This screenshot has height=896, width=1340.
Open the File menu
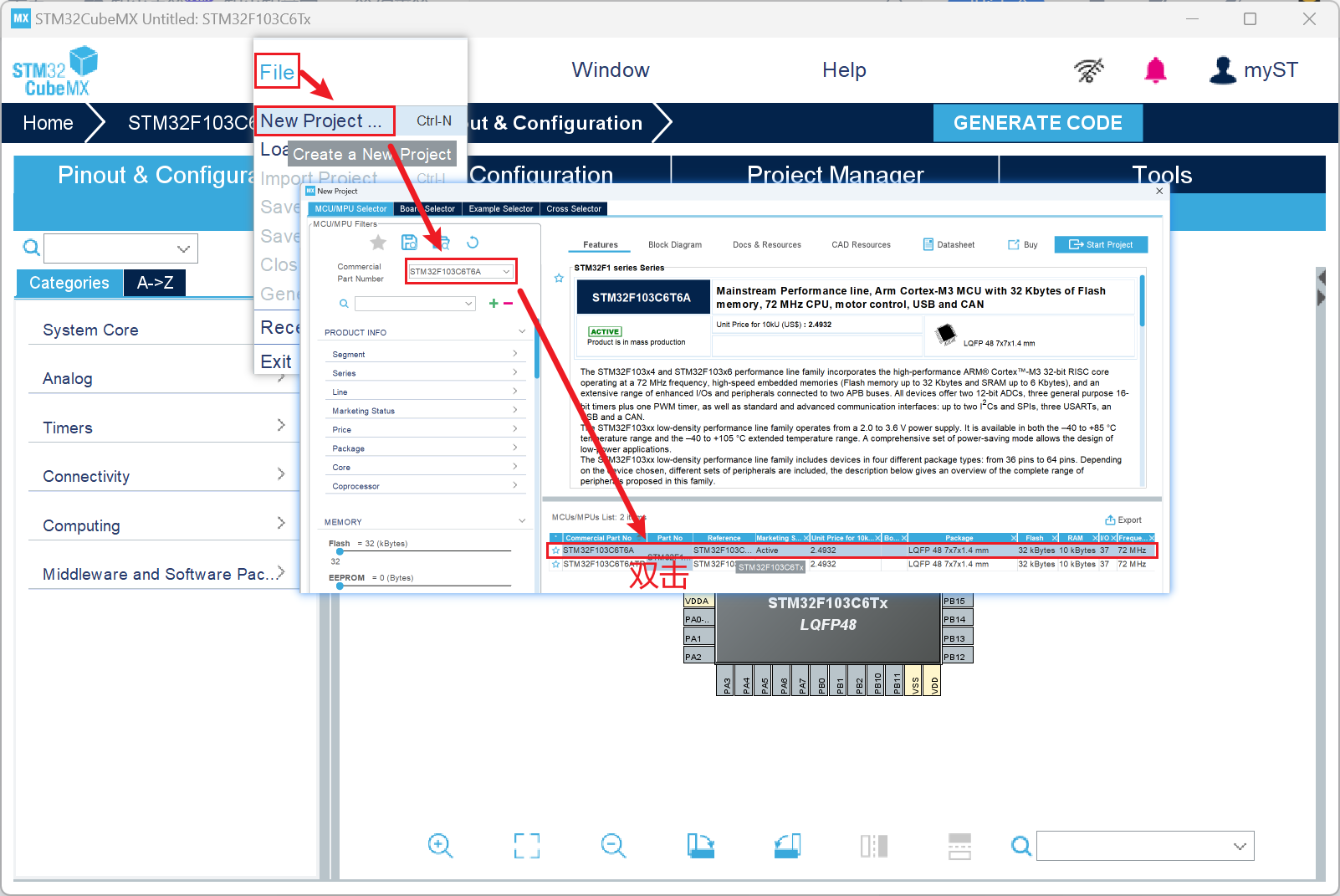(277, 72)
